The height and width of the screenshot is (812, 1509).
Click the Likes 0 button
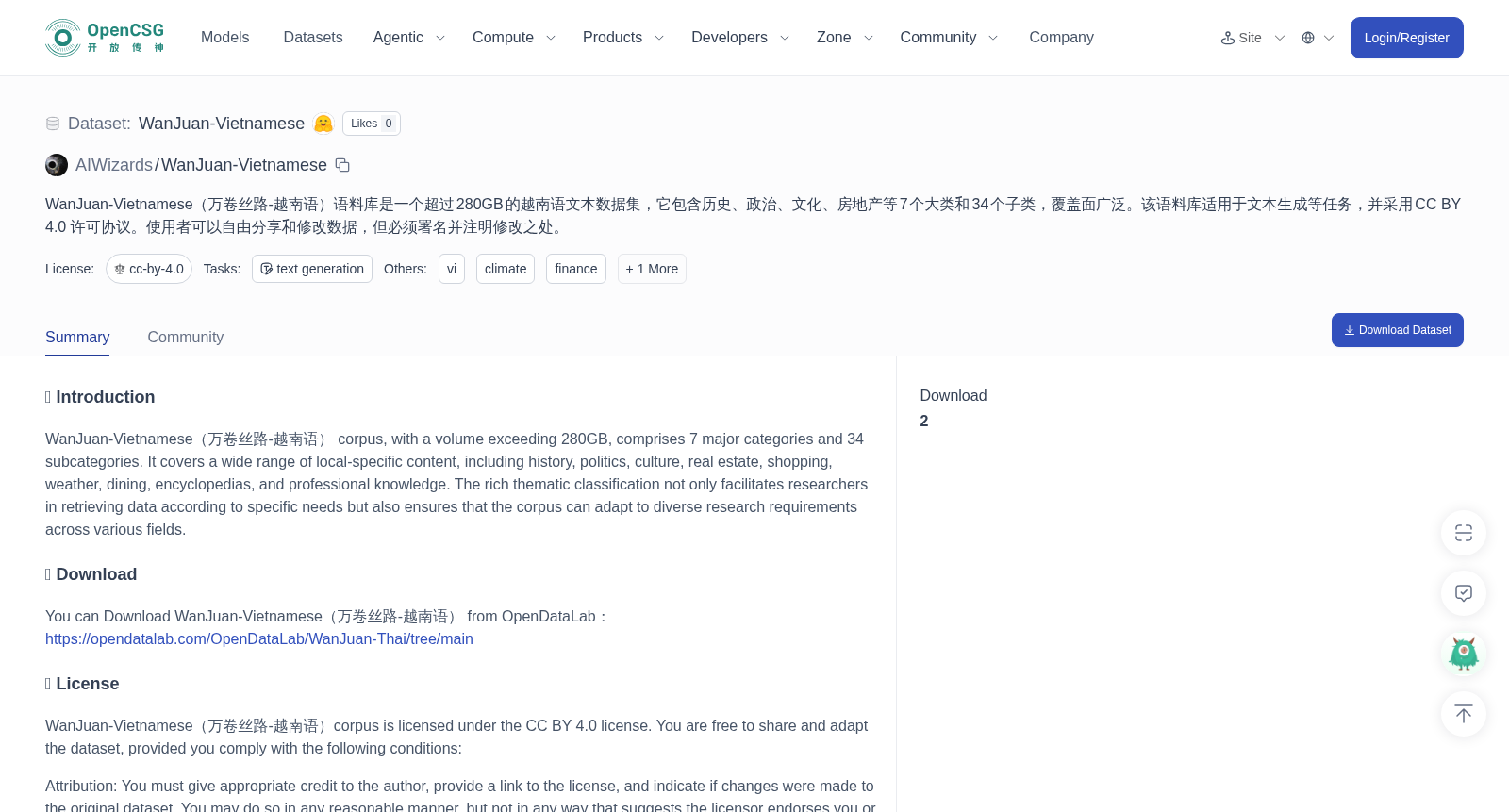tap(372, 124)
